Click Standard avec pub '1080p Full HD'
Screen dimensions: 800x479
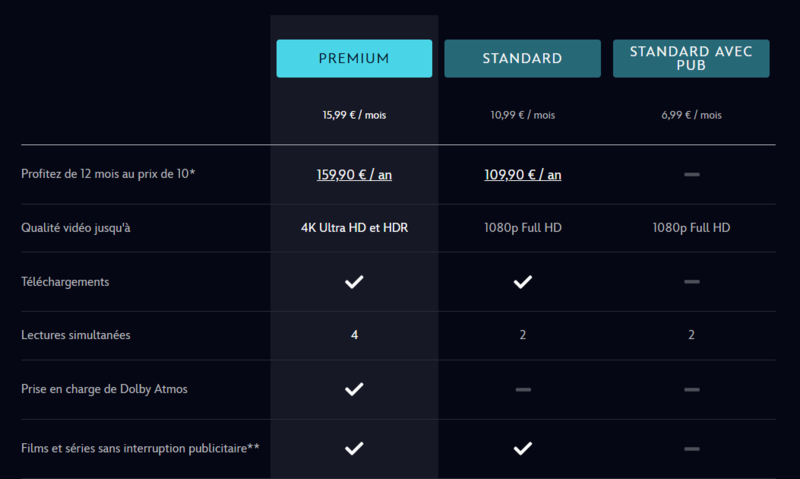tap(691, 228)
